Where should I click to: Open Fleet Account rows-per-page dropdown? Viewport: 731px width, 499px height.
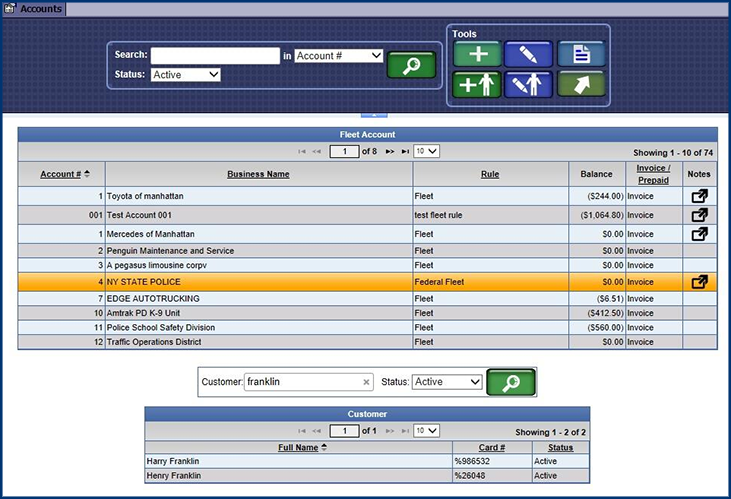427,152
